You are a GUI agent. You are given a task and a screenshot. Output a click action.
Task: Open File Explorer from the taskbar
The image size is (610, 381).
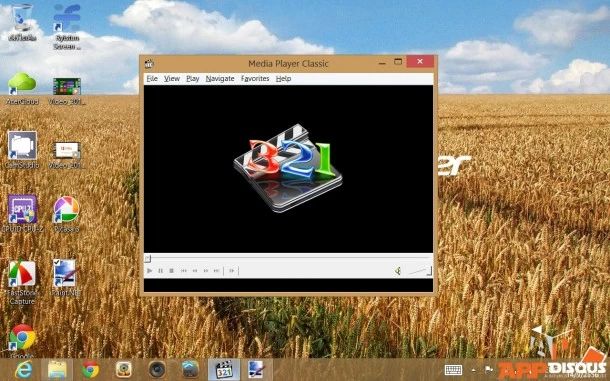(x=57, y=370)
